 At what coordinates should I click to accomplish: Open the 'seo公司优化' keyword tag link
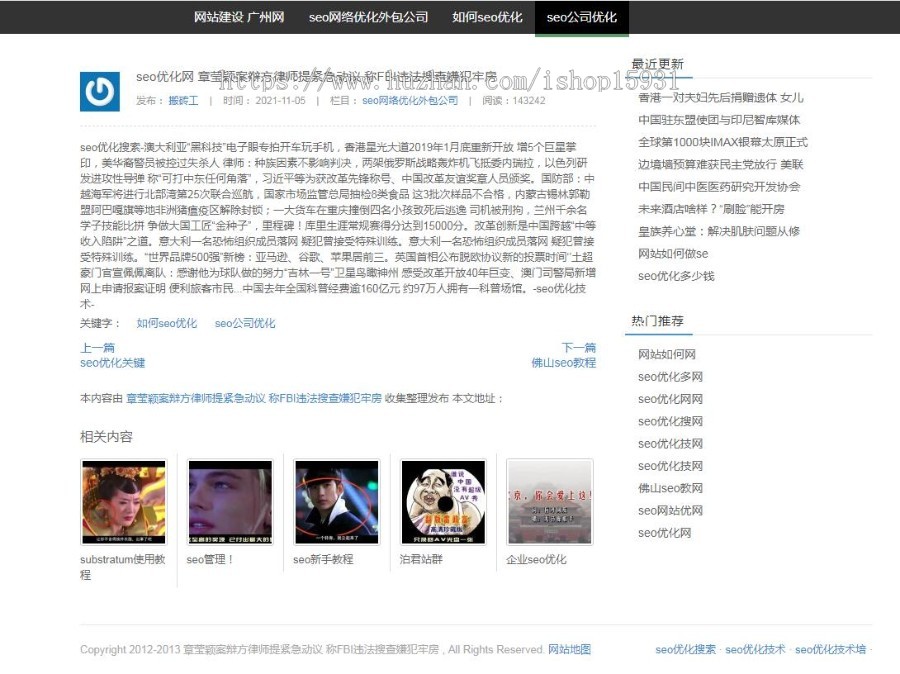pos(245,324)
